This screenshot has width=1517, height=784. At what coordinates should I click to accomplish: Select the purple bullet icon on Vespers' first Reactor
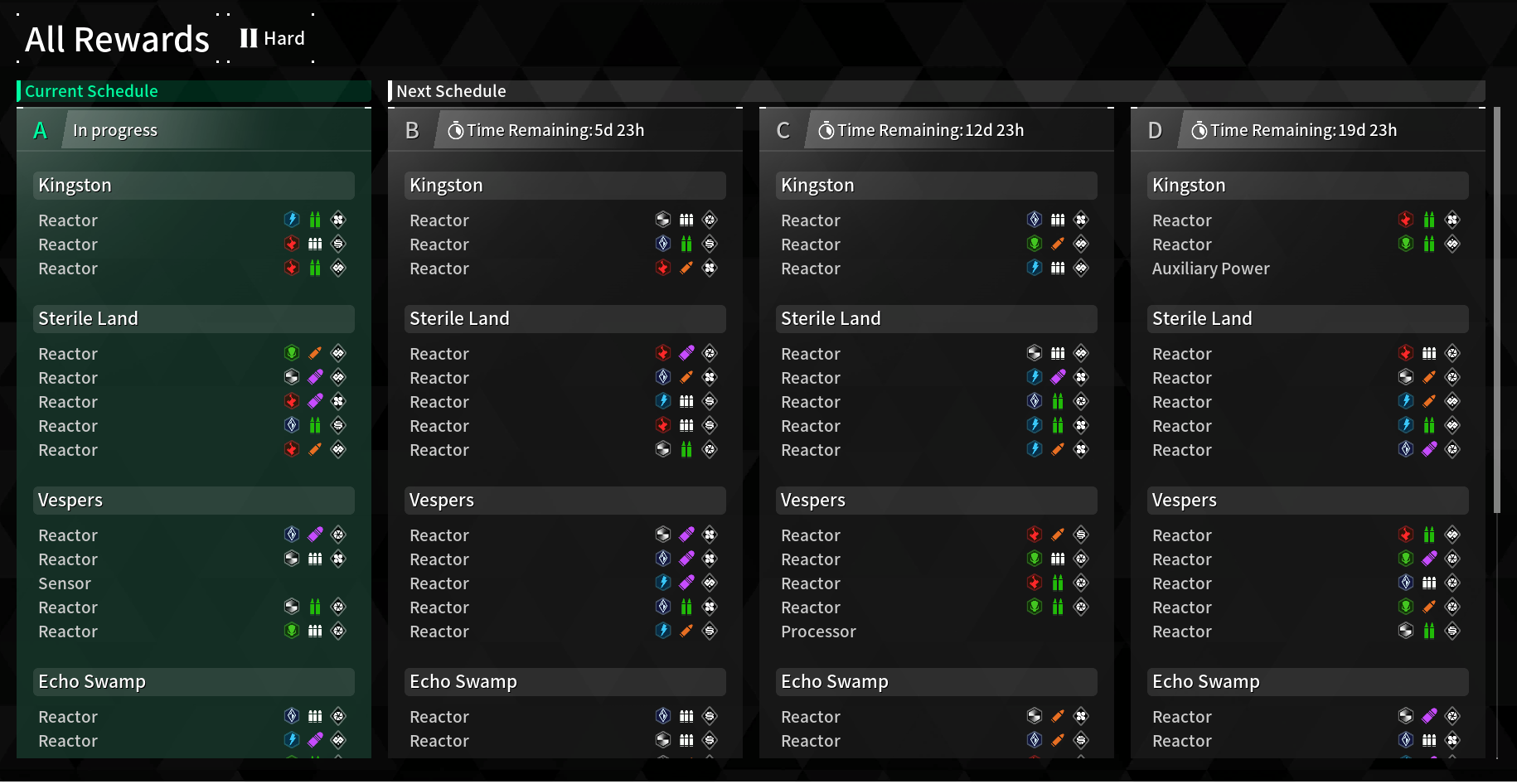point(315,534)
